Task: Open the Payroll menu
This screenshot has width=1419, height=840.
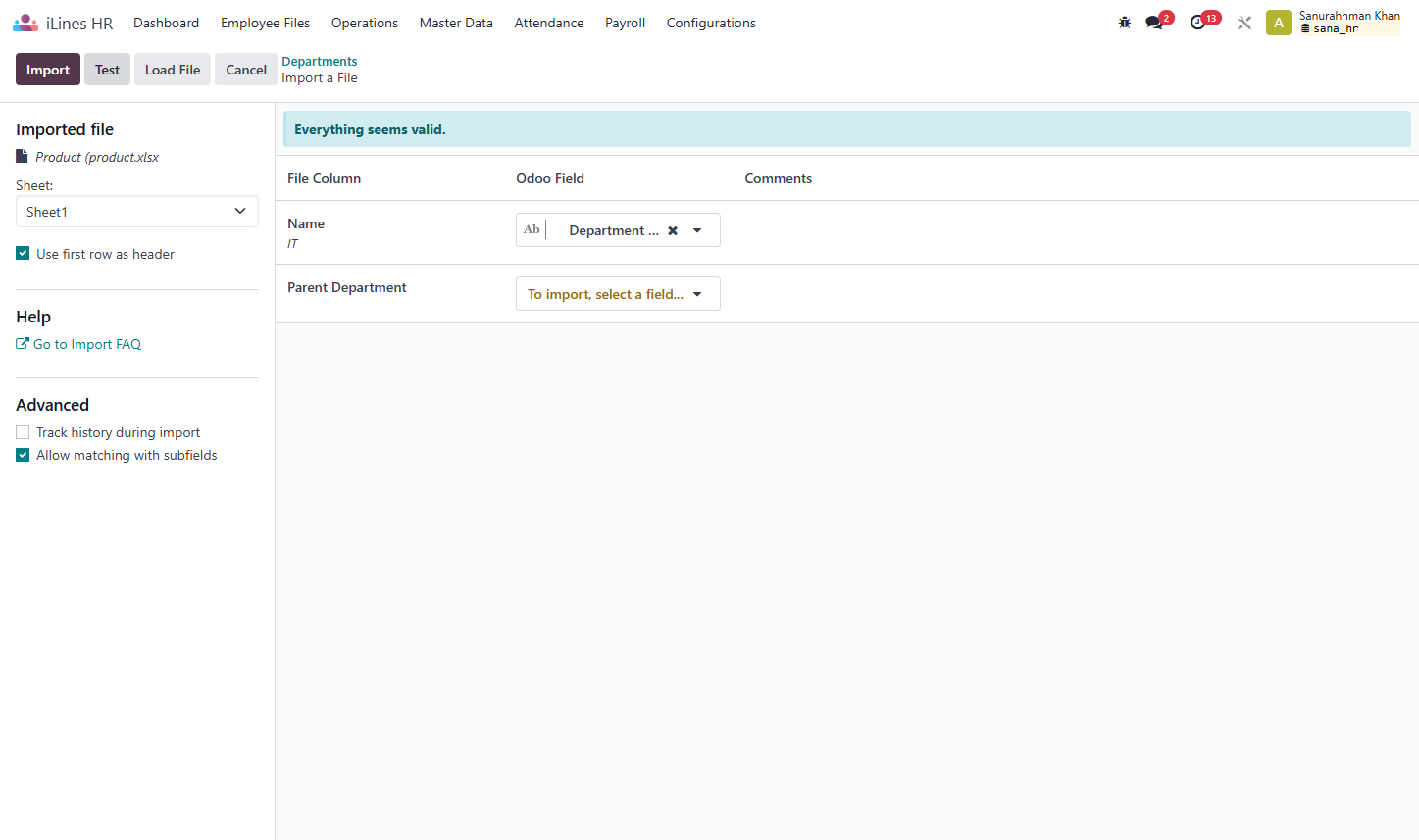Action: [625, 23]
